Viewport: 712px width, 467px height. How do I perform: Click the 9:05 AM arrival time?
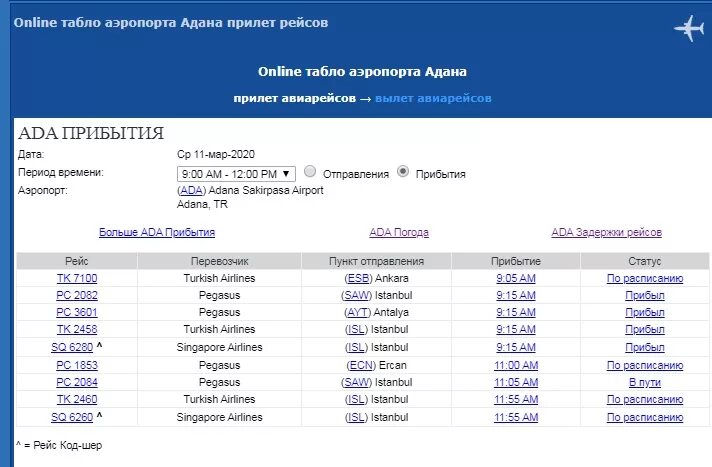tap(516, 278)
